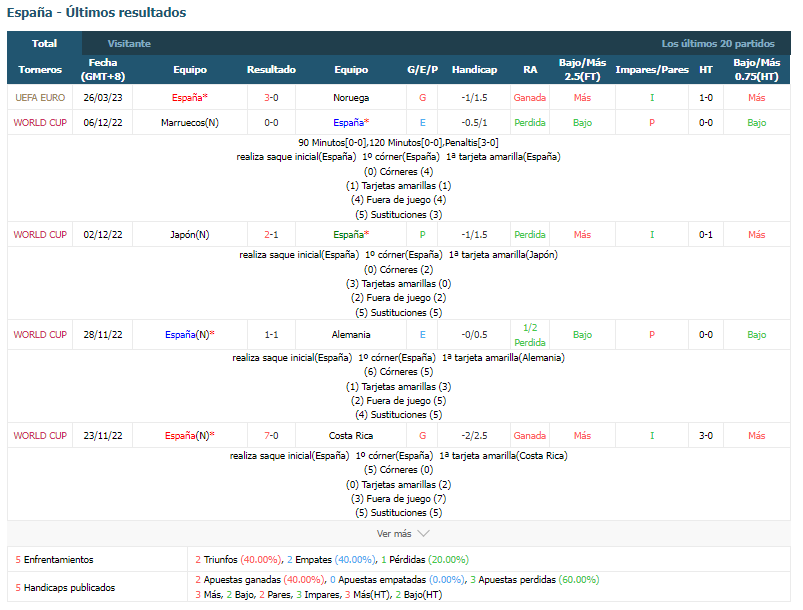Select handicap -0/0.5 in Alemania row
The width and height of the screenshot is (803, 610).
coord(474,334)
